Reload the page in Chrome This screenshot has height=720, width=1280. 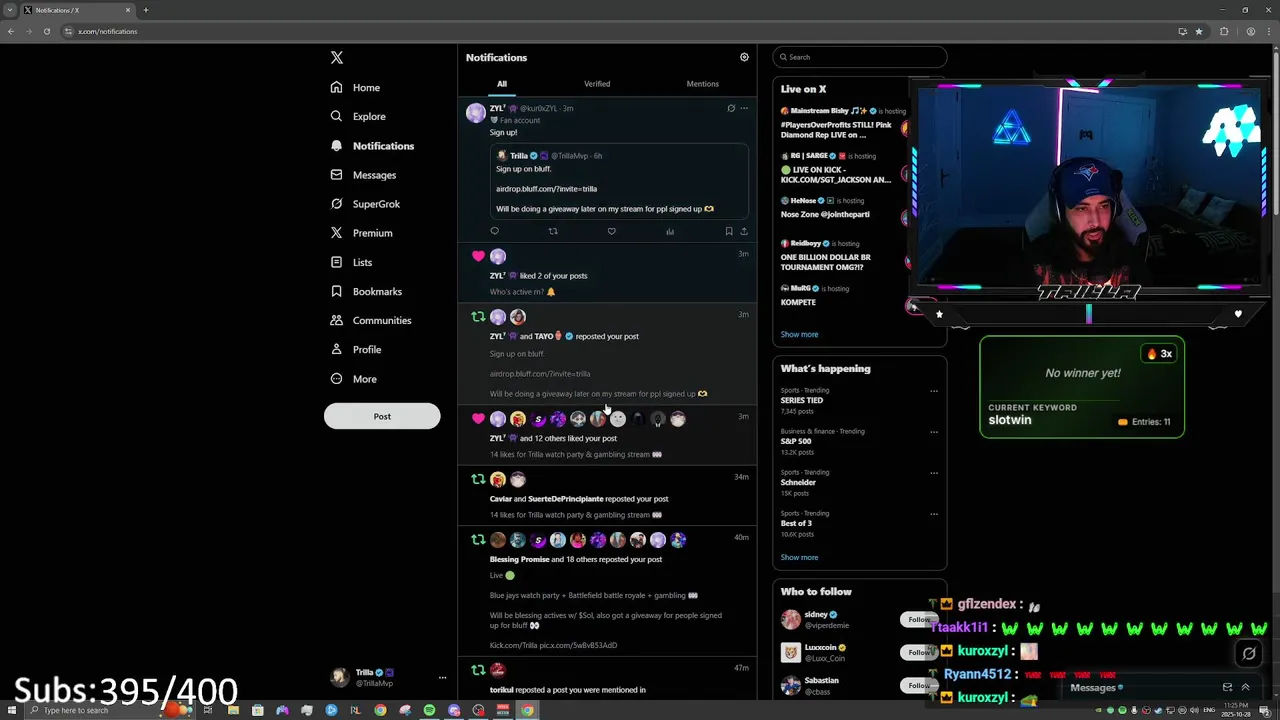click(x=47, y=31)
